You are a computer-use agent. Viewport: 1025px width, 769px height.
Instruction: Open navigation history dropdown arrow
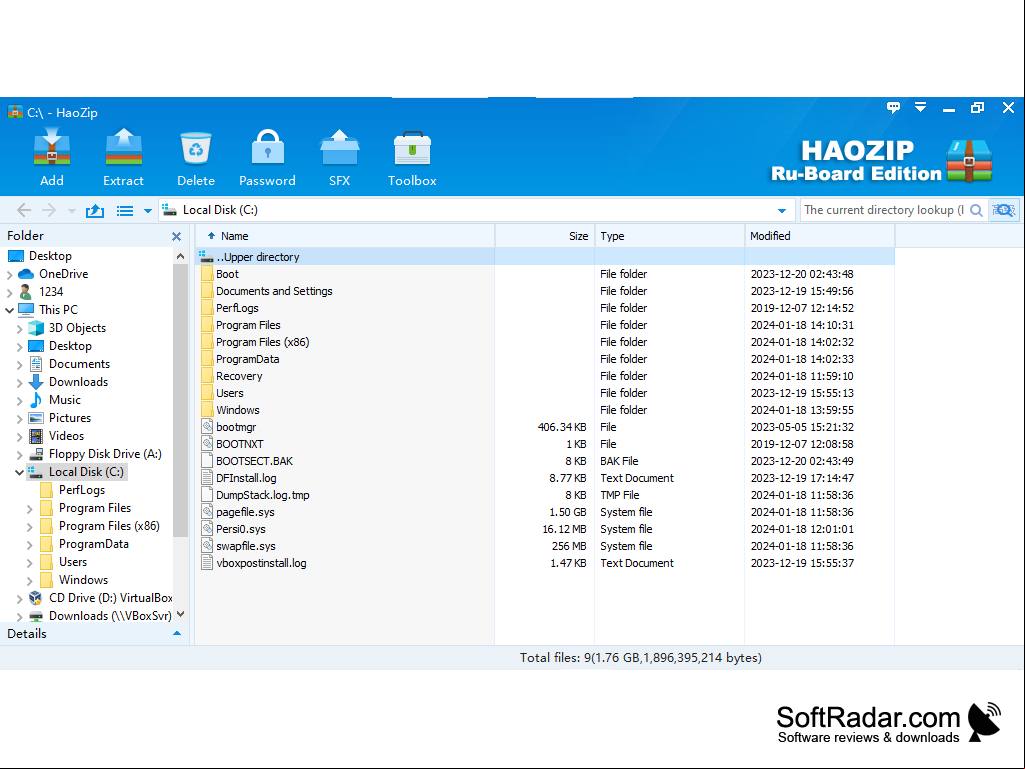pyautogui.click(x=72, y=211)
